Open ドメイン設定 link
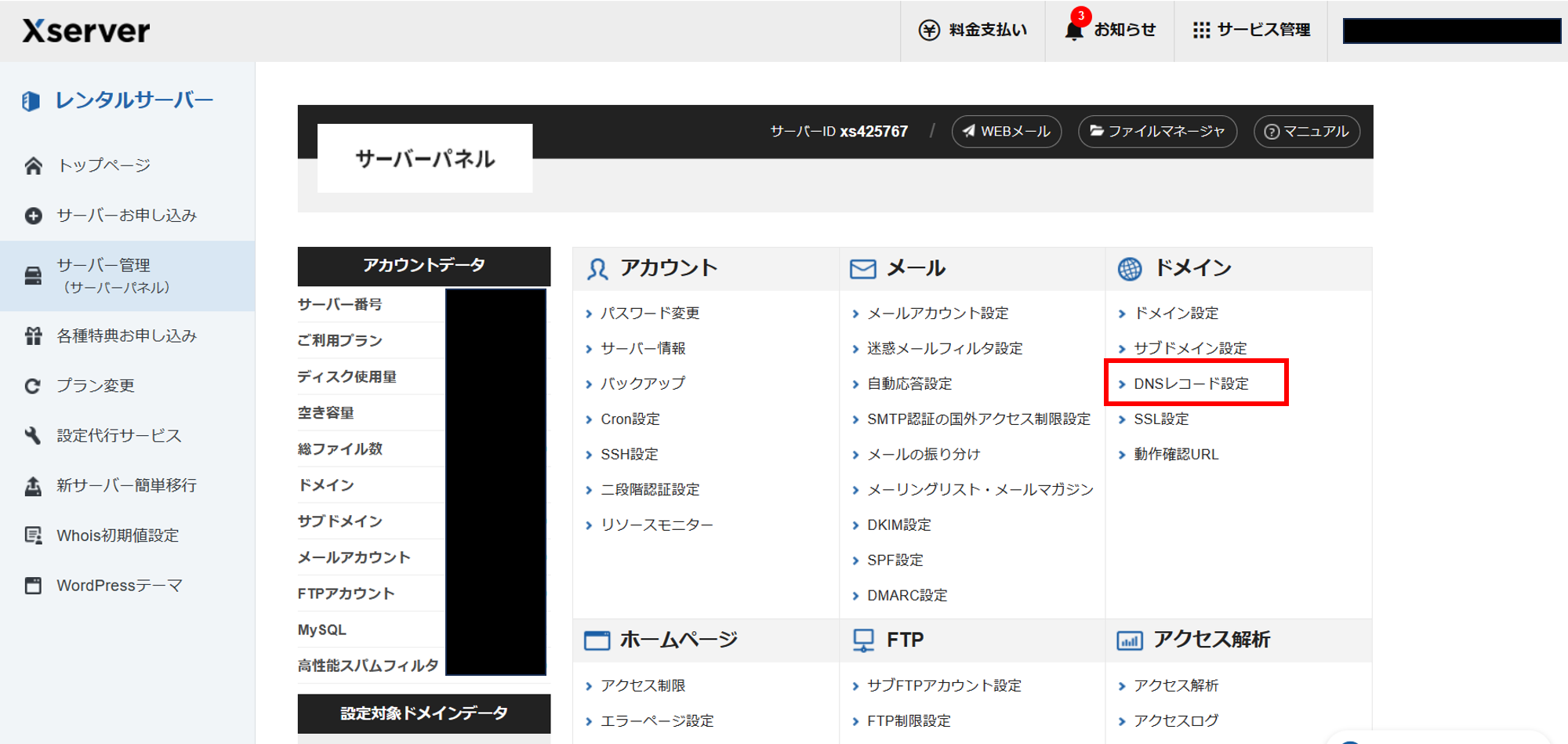 point(1176,313)
